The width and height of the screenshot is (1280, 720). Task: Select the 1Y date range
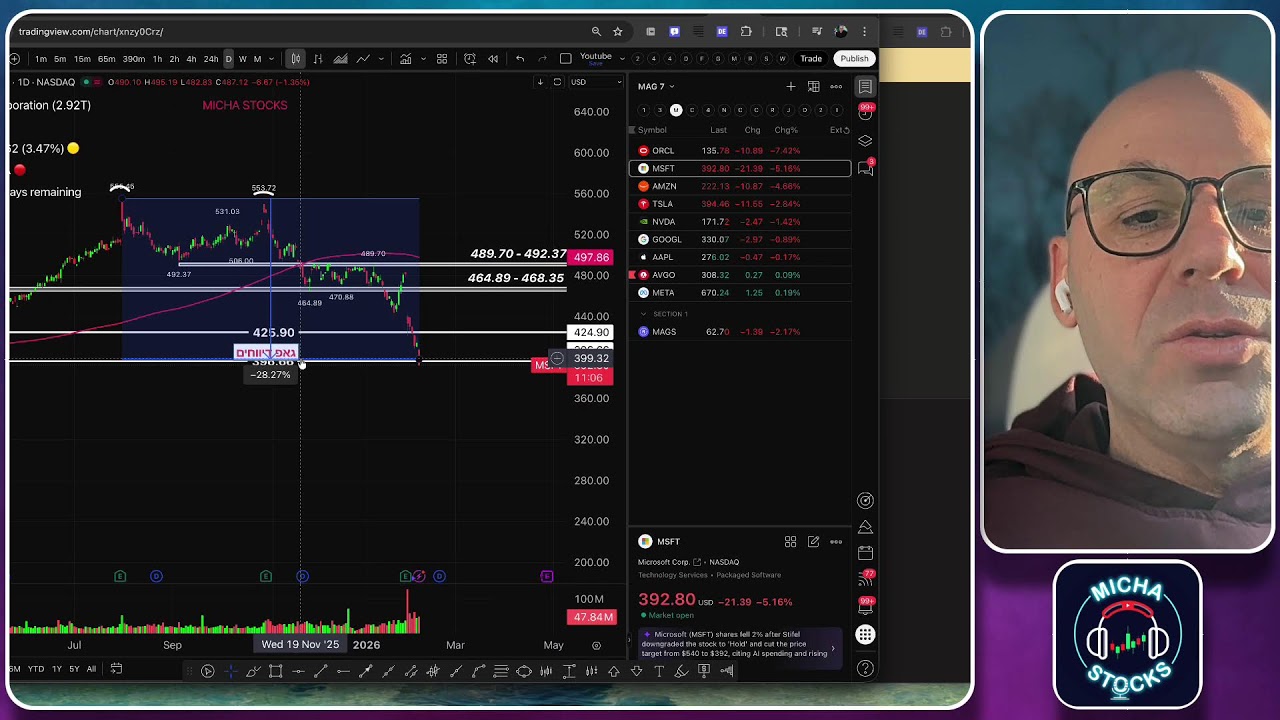(57, 669)
